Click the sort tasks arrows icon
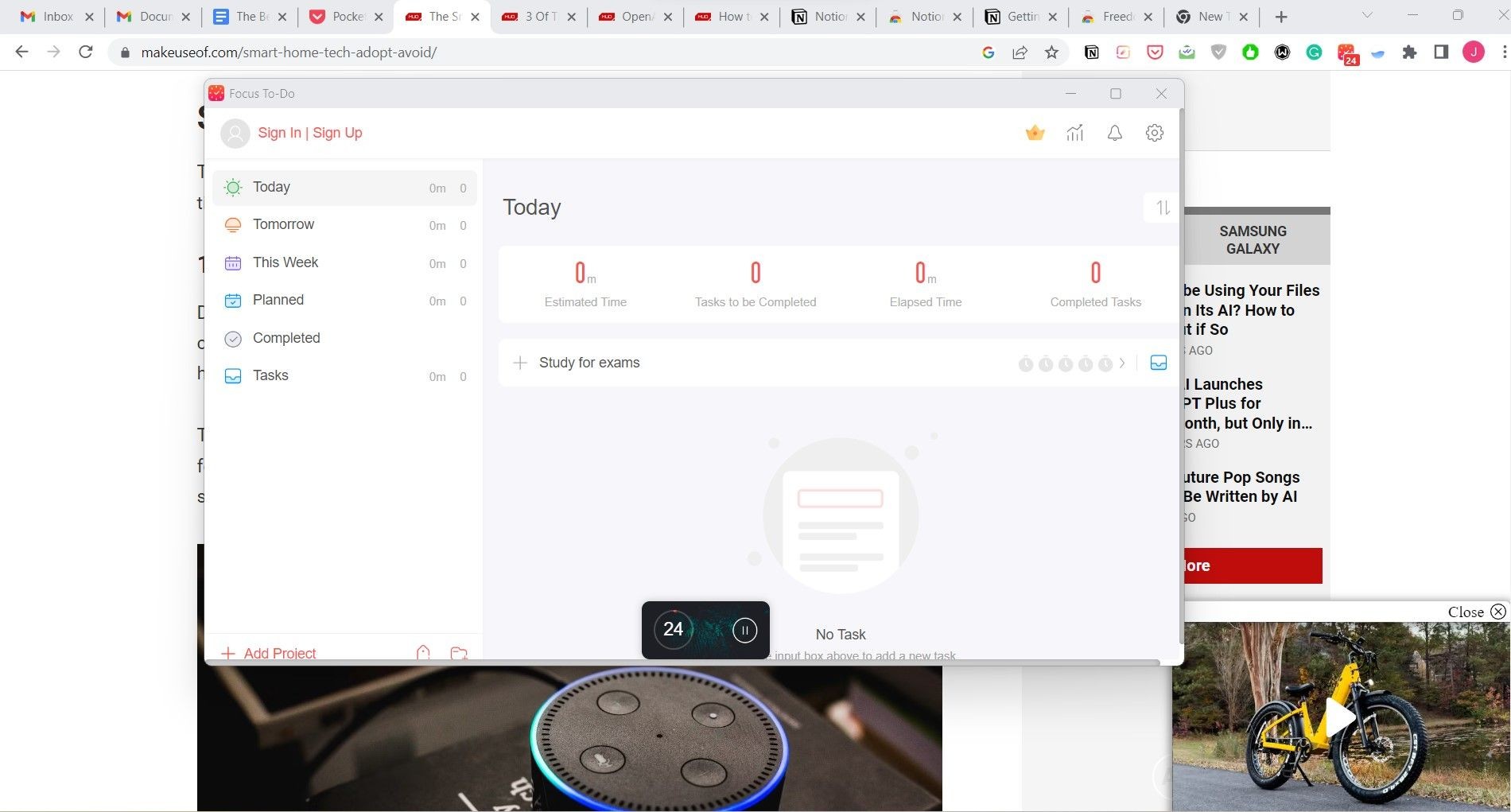Viewport: 1511px width, 812px height. coord(1163,208)
